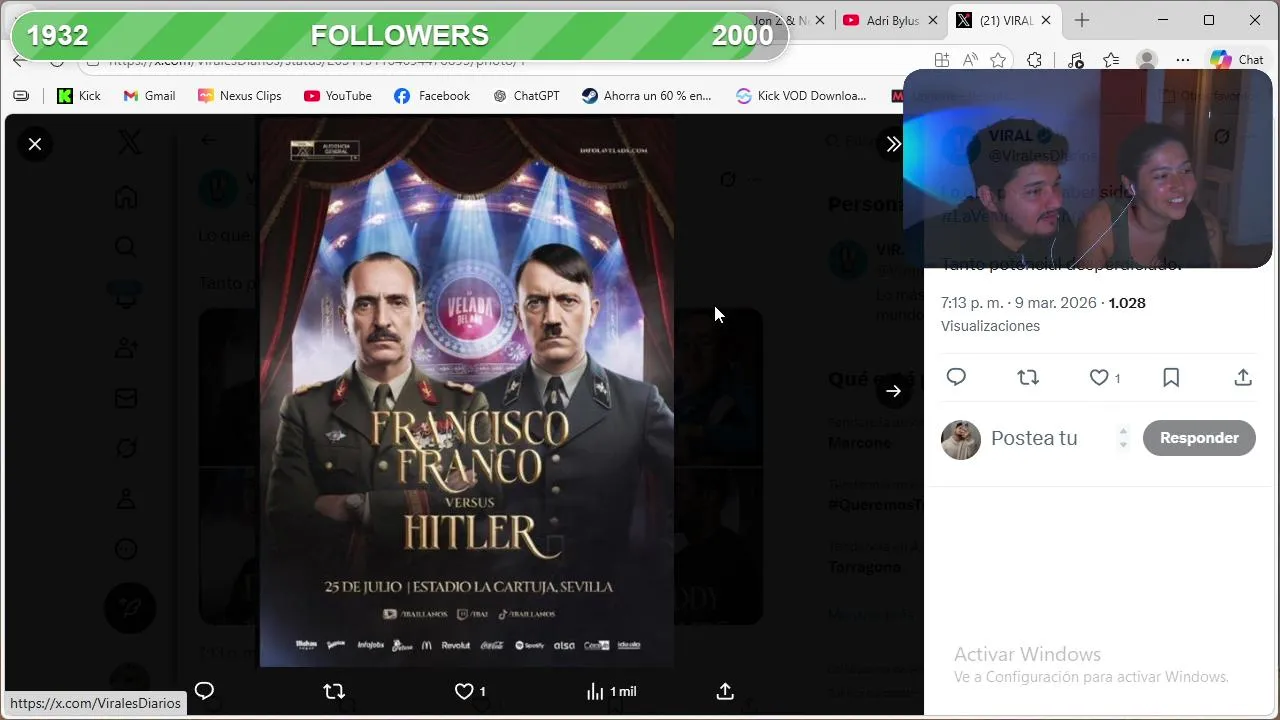Open a new browser tab

(1082, 20)
